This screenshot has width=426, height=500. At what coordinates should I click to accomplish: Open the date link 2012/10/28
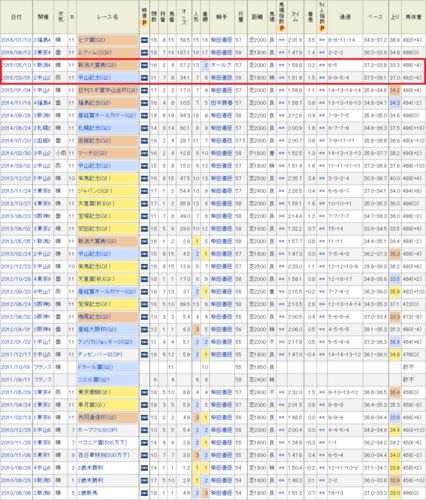(16, 279)
